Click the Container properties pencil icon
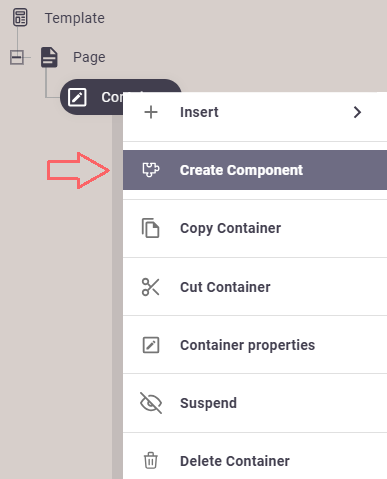Viewport: 387px width, 479px height. (151, 345)
